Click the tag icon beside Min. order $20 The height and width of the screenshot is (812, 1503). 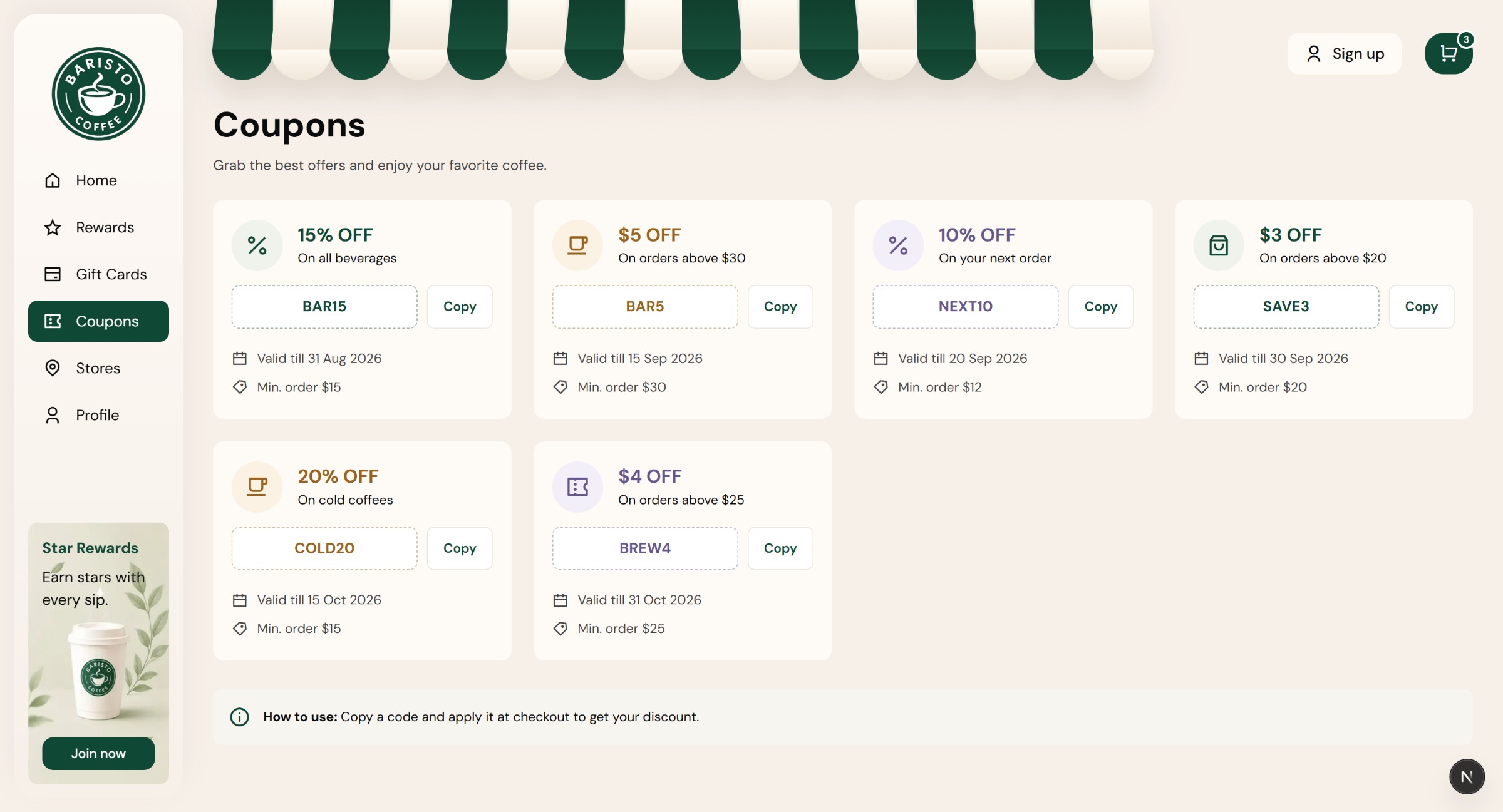coord(1201,387)
